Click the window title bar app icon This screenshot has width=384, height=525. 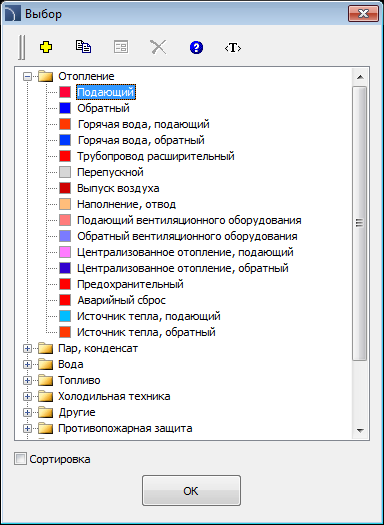coord(13,14)
